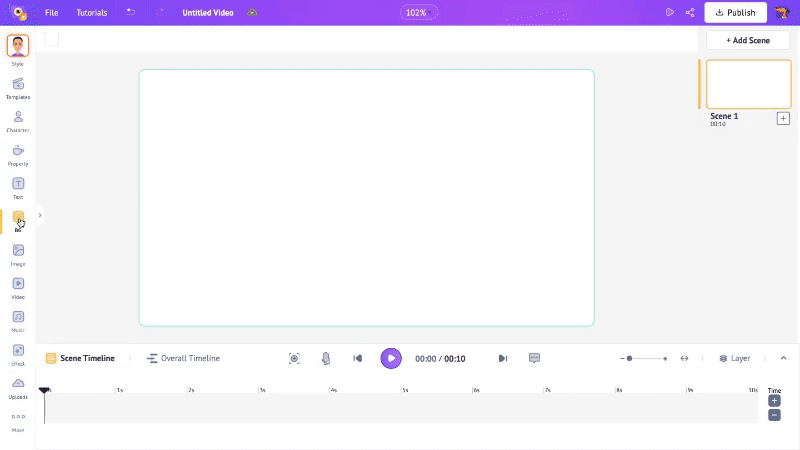
Task: Collapse the timeline panel with chevron
Action: pyautogui.click(x=783, y=358)
